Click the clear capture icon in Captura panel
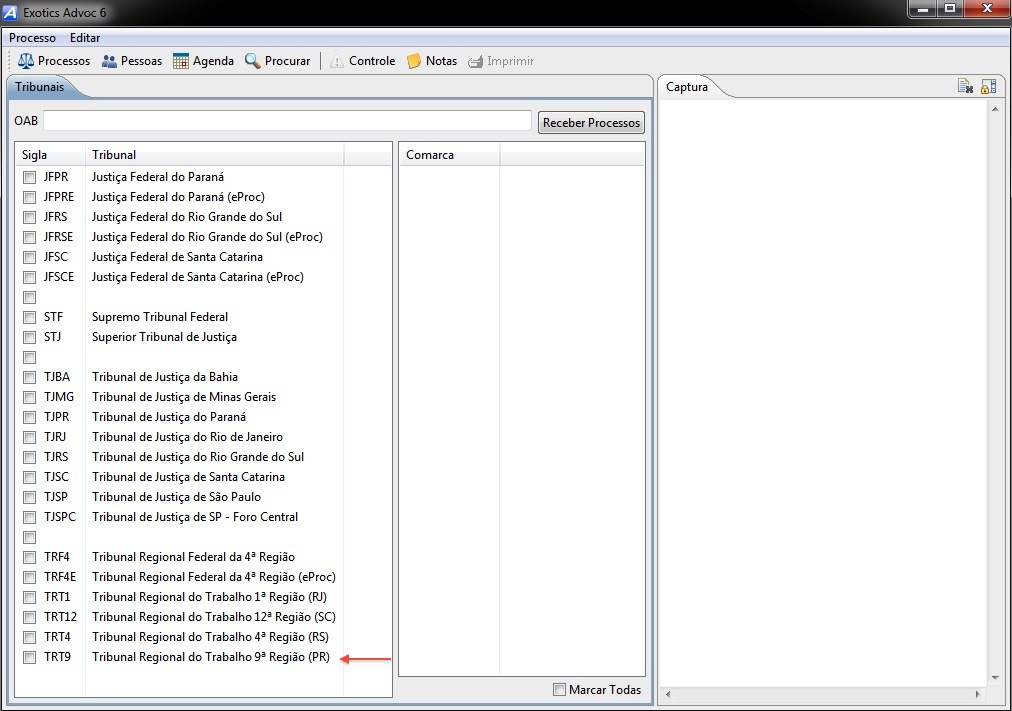 coord(965,87)
